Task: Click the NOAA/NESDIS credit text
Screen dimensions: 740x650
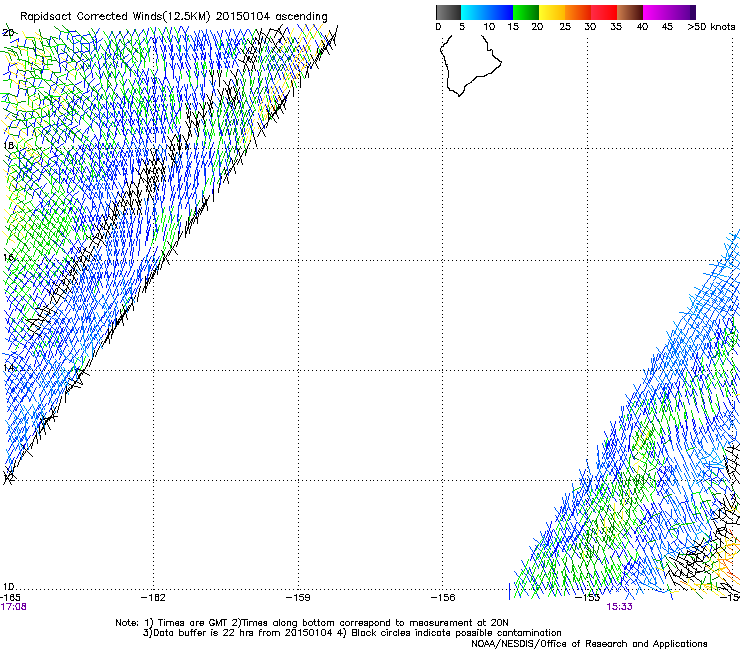Action: pos(589,644)
